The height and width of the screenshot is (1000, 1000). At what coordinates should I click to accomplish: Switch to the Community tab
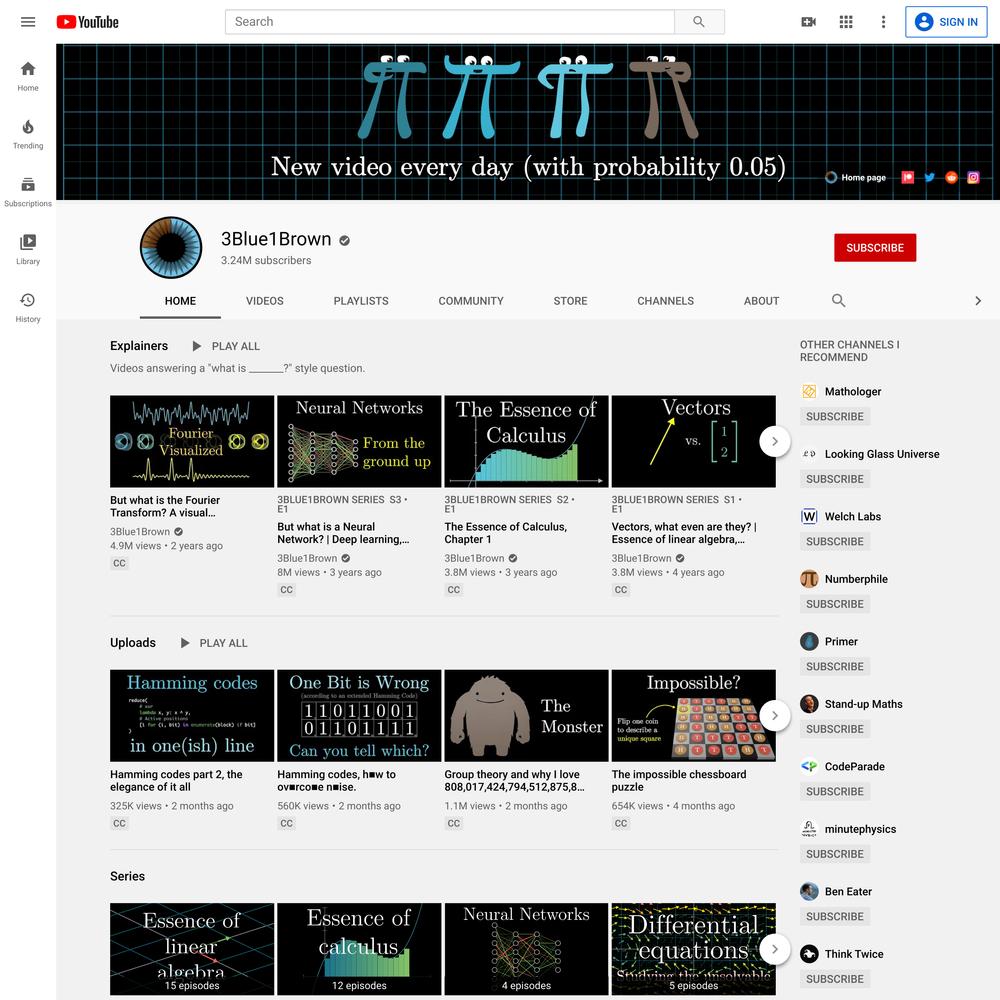[471, 301]
